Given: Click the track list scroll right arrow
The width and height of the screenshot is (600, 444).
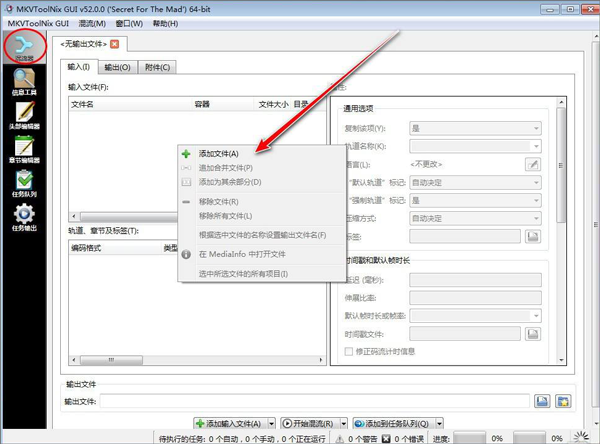Looking at the screenshot, I should point(321,360).
